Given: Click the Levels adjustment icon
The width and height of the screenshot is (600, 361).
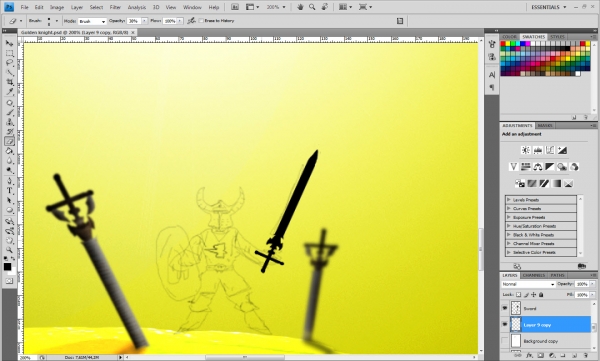Looking at the screenshot, I should click(538, 150).
